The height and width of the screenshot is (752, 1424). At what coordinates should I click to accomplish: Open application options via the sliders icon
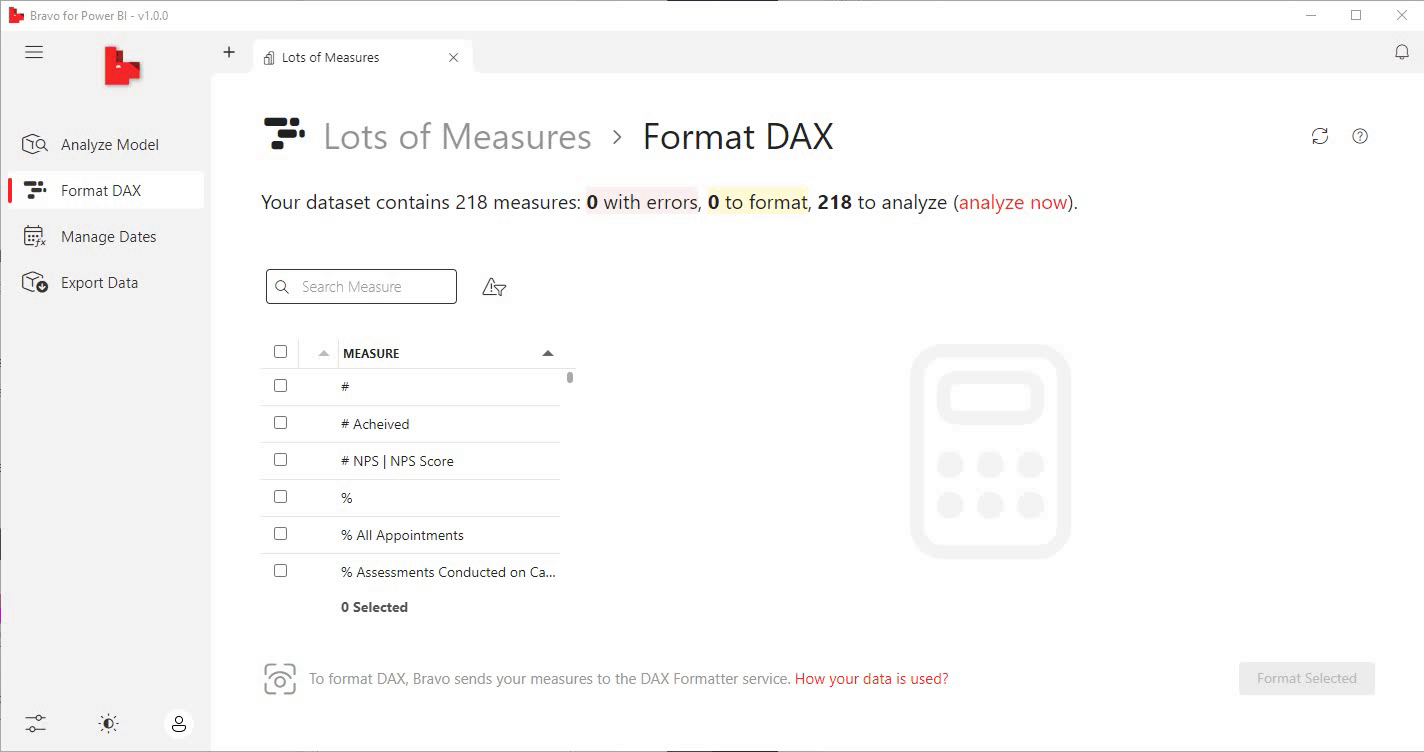[35, 723]
